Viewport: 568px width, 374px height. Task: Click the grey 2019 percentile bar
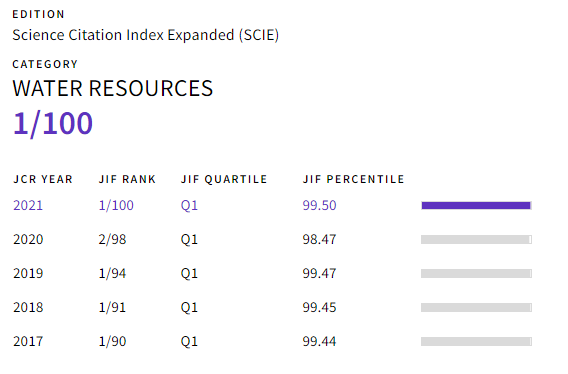476,274
